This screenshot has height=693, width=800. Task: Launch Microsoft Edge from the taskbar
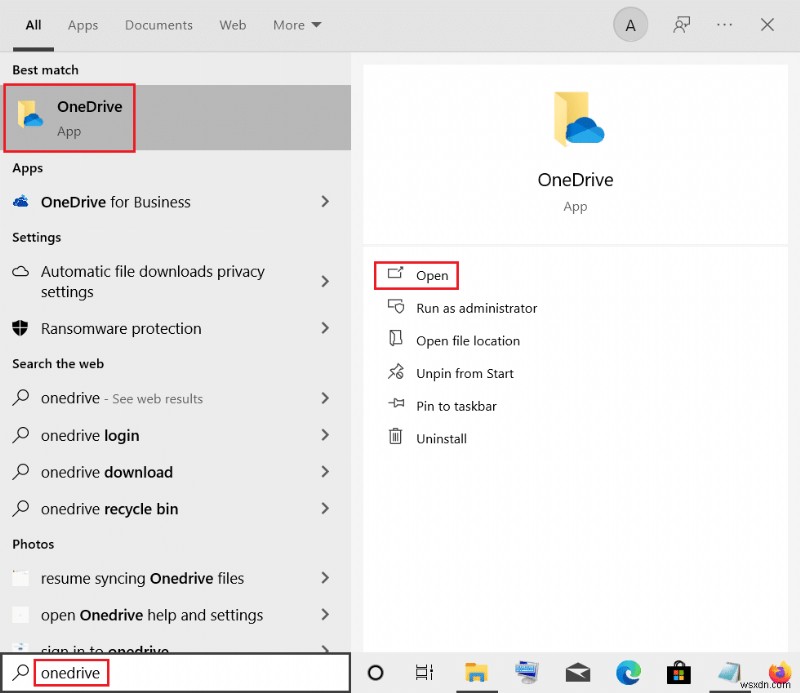(x=628, y=673)
